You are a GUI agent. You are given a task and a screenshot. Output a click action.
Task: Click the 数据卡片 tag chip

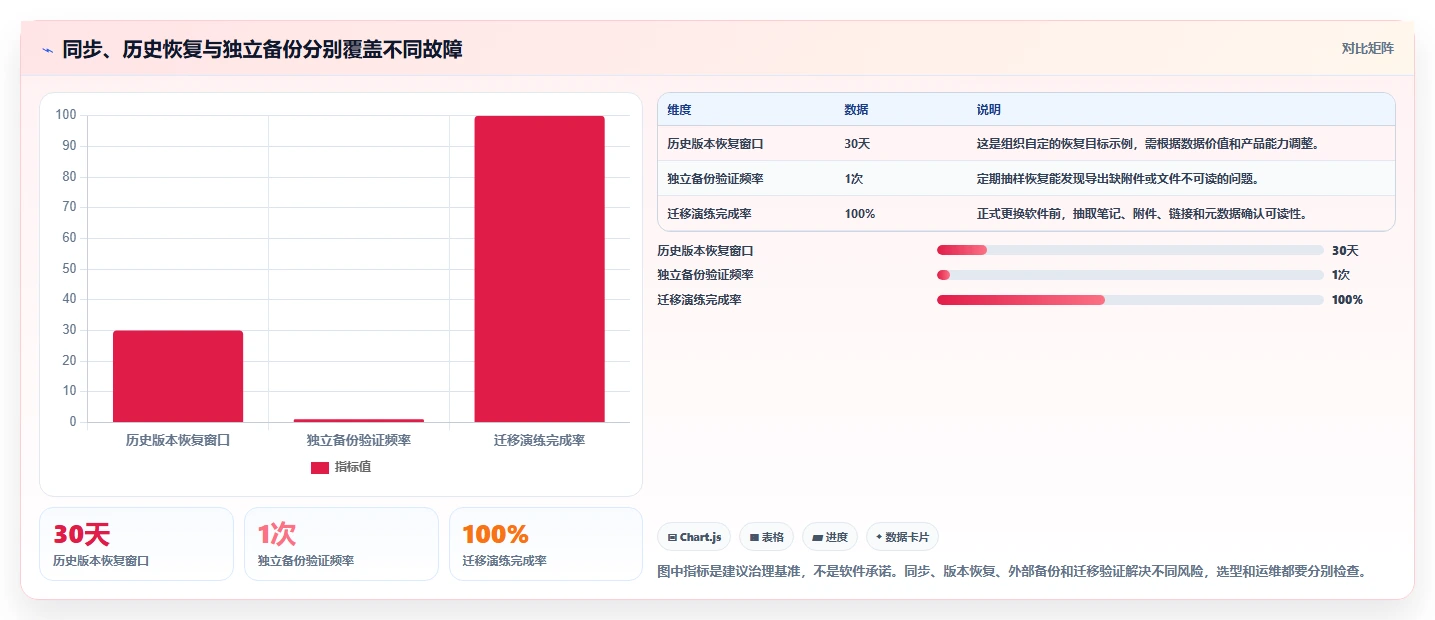(x=902, y=537)
